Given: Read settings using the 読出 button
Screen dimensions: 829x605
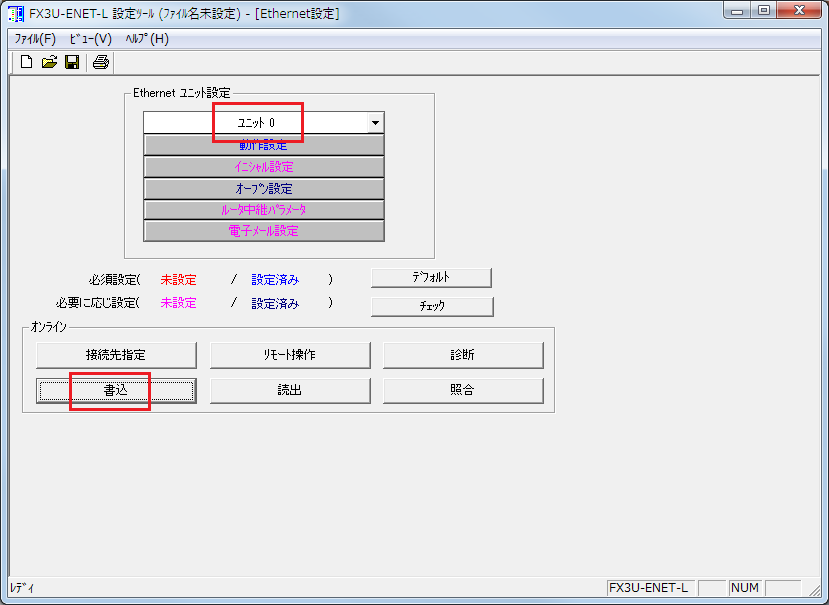Looking at the screenshot, I should (290, 391).
